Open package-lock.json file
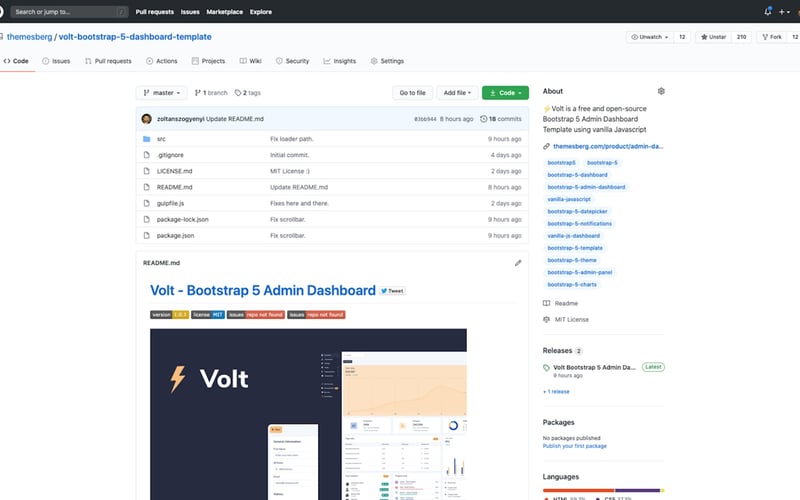This screenshot has height=500, width=800. coord(183,219)
